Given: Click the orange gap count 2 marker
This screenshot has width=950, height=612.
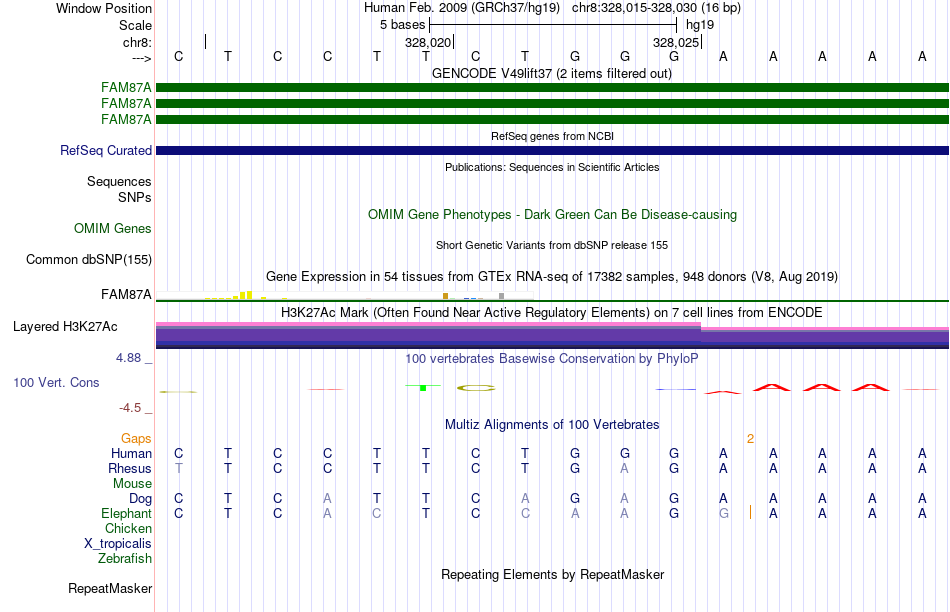Looking at the screenshot, I should coord(751,439).
